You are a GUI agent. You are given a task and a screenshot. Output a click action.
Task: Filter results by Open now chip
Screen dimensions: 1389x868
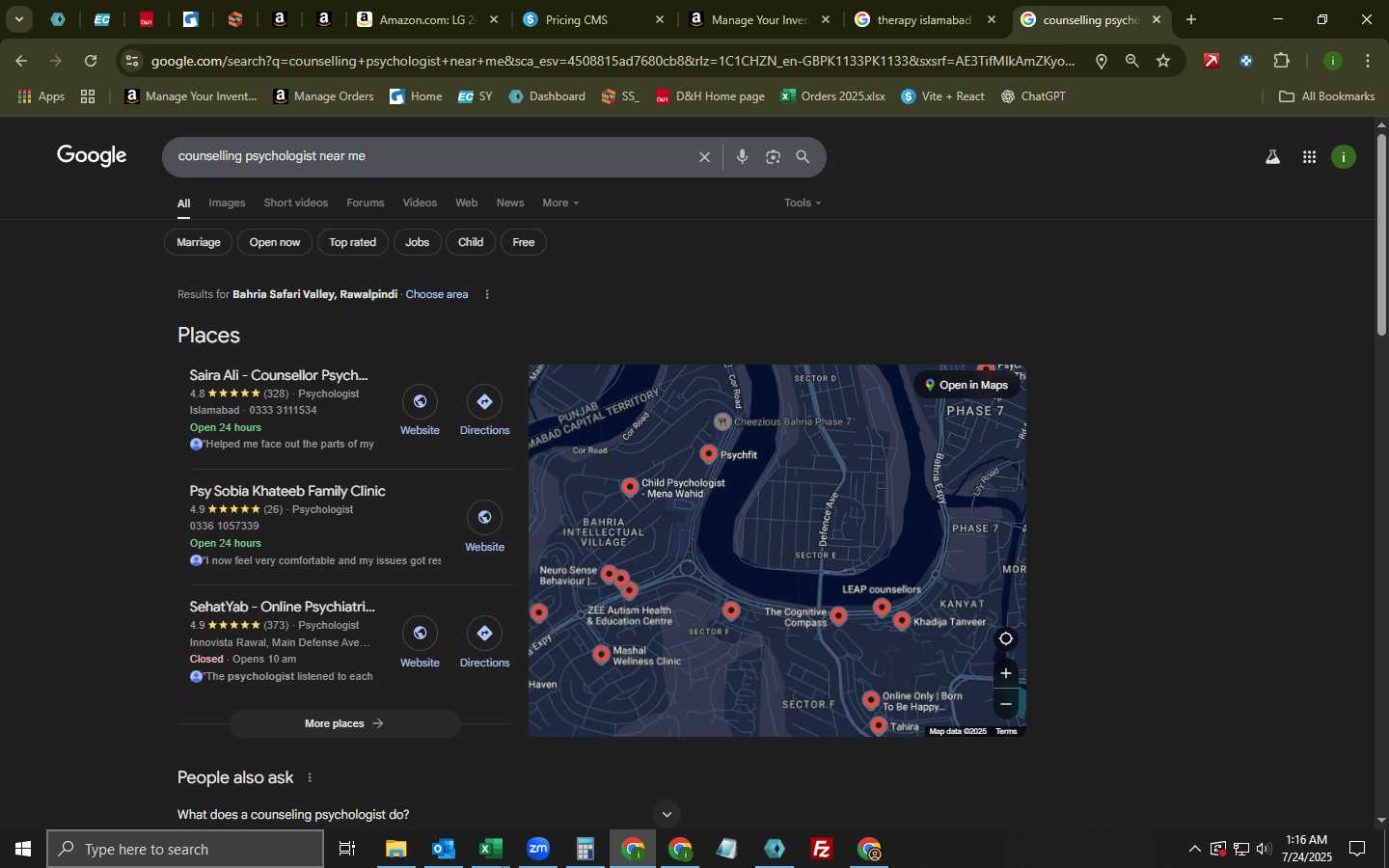(275, 242)
